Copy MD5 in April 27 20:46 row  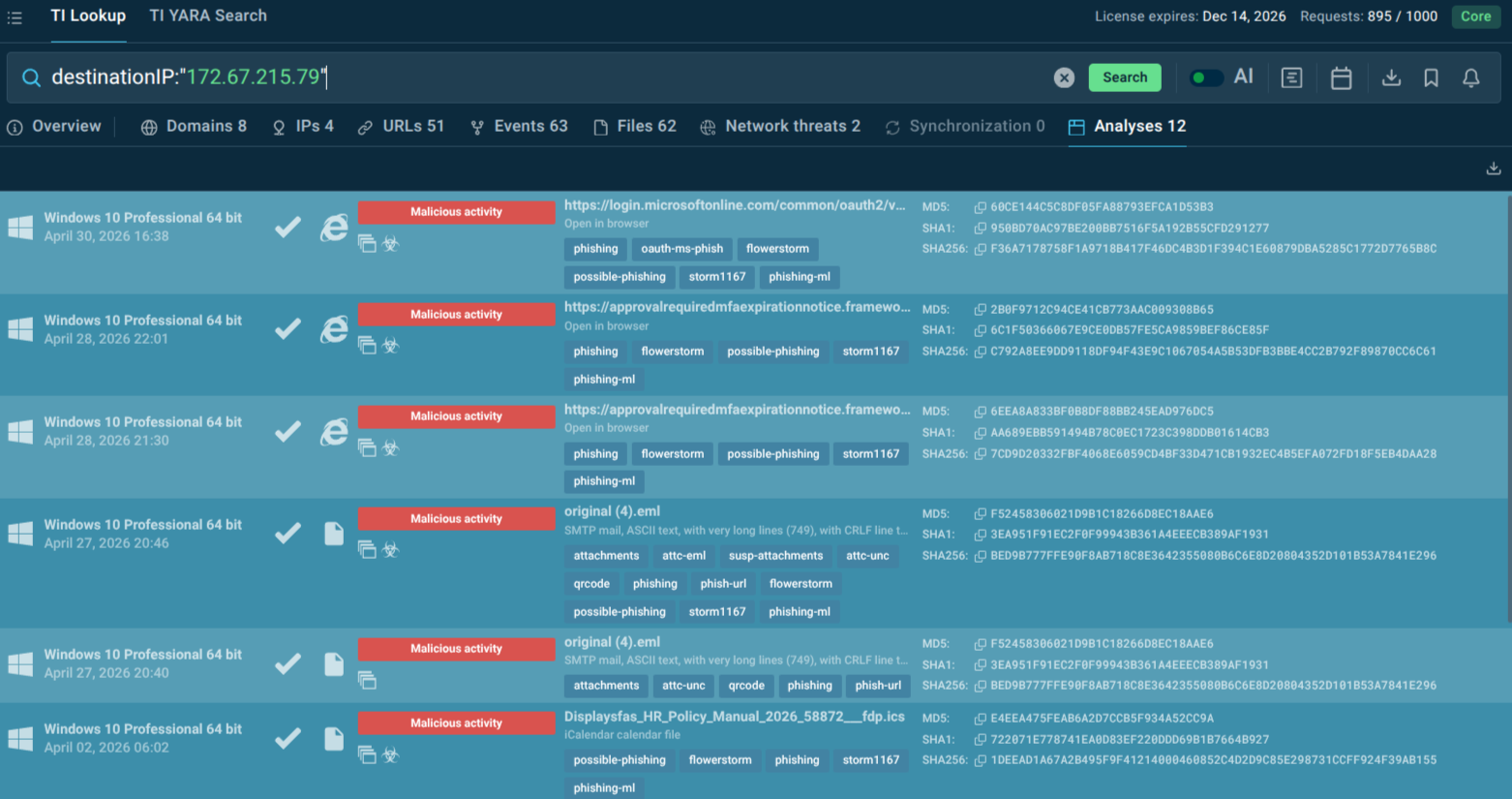980,514
